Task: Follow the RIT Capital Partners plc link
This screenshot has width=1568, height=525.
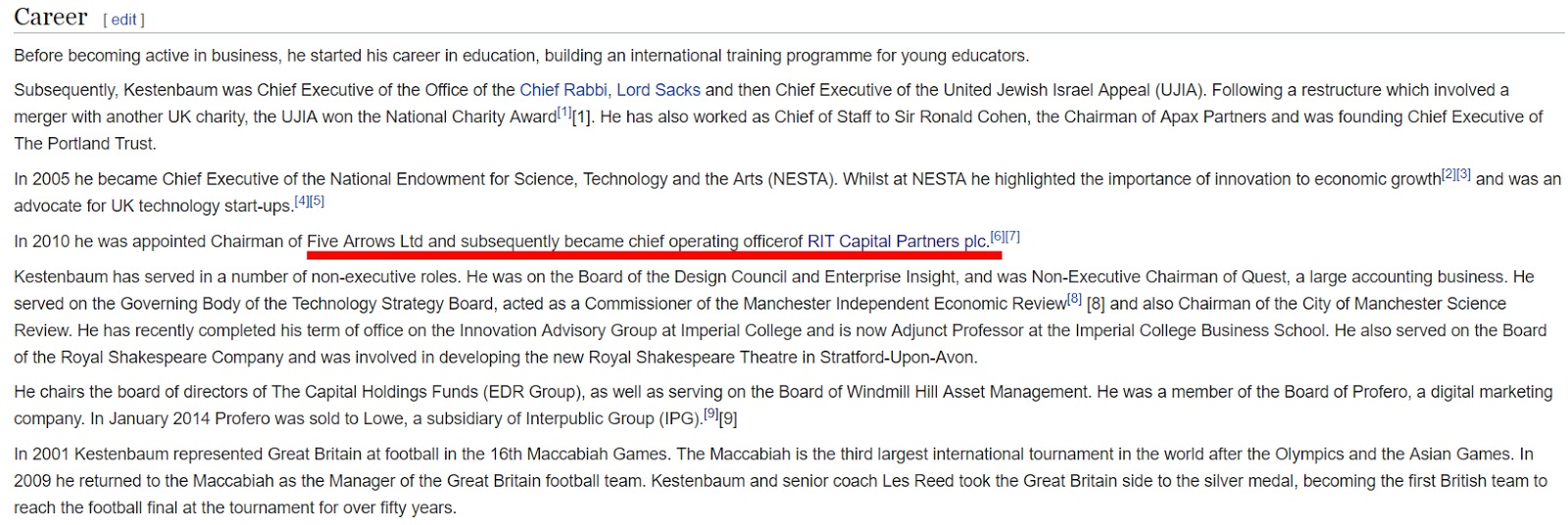Action: [897, 241]
